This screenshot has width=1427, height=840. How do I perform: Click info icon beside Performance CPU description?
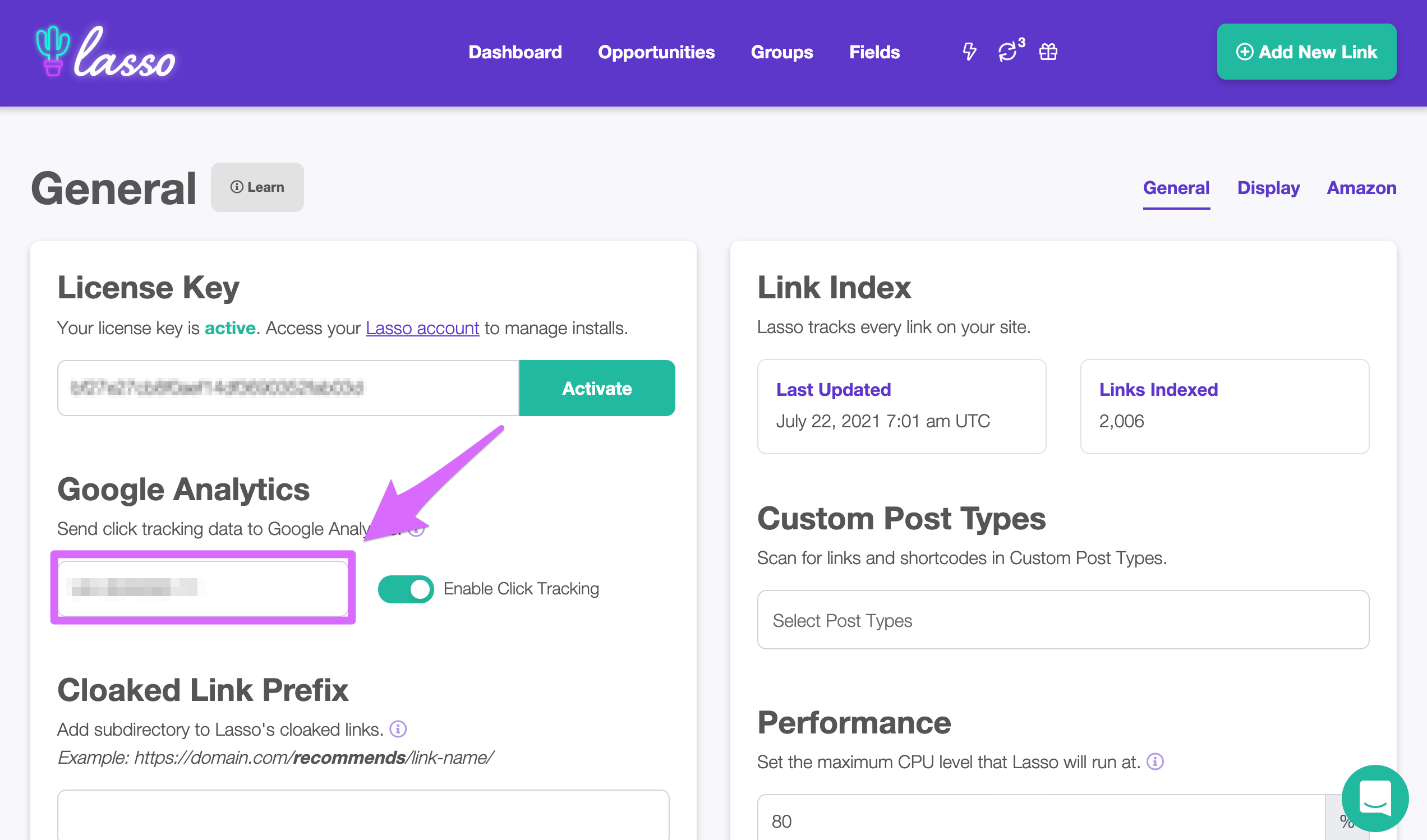pos(1155,761)
